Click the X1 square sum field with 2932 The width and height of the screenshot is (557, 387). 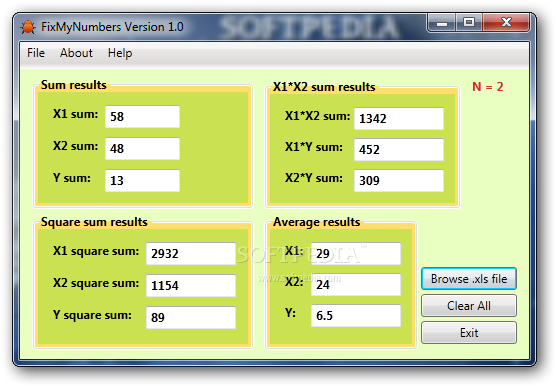[x=191, y=254]
